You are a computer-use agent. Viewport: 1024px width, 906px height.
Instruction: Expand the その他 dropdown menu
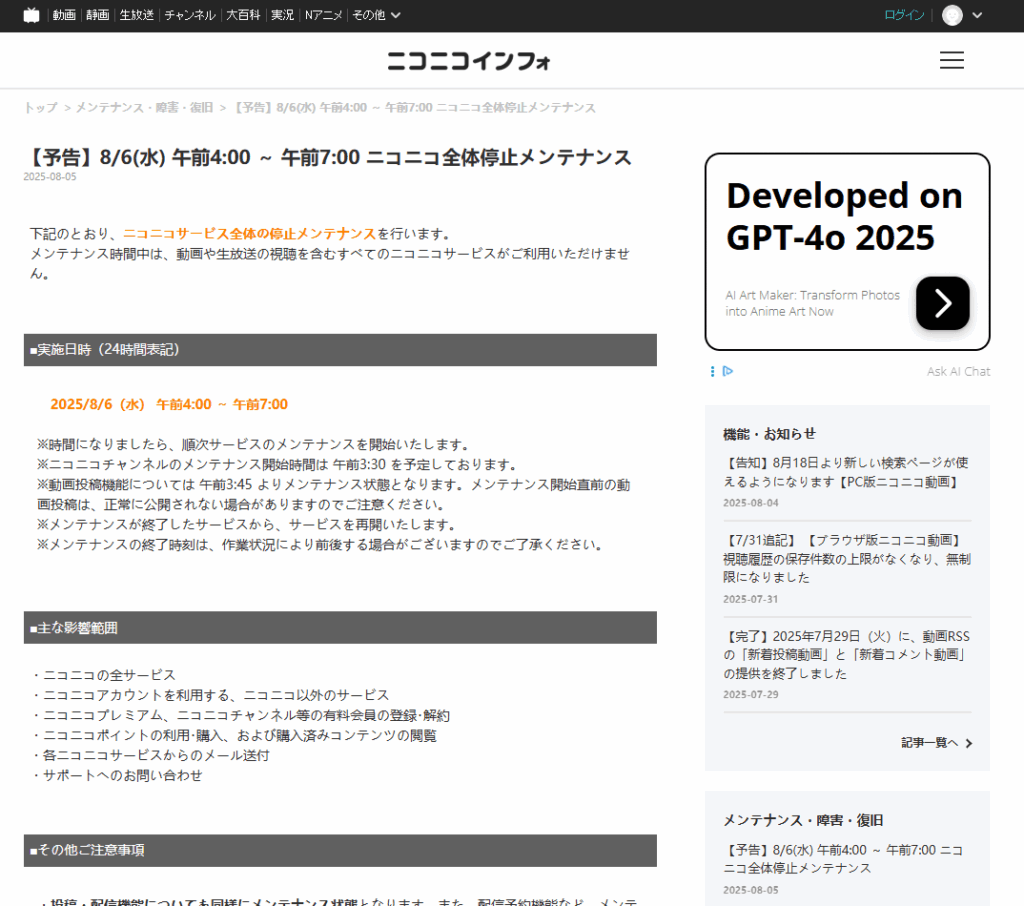(x=376, y=15)
